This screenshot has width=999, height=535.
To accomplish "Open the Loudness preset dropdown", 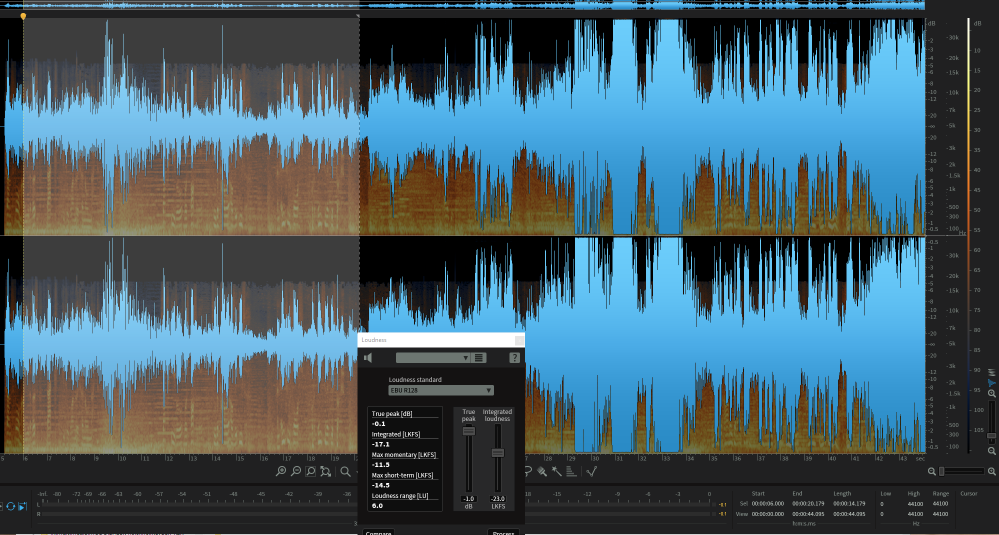I will [x=433, y=358].
